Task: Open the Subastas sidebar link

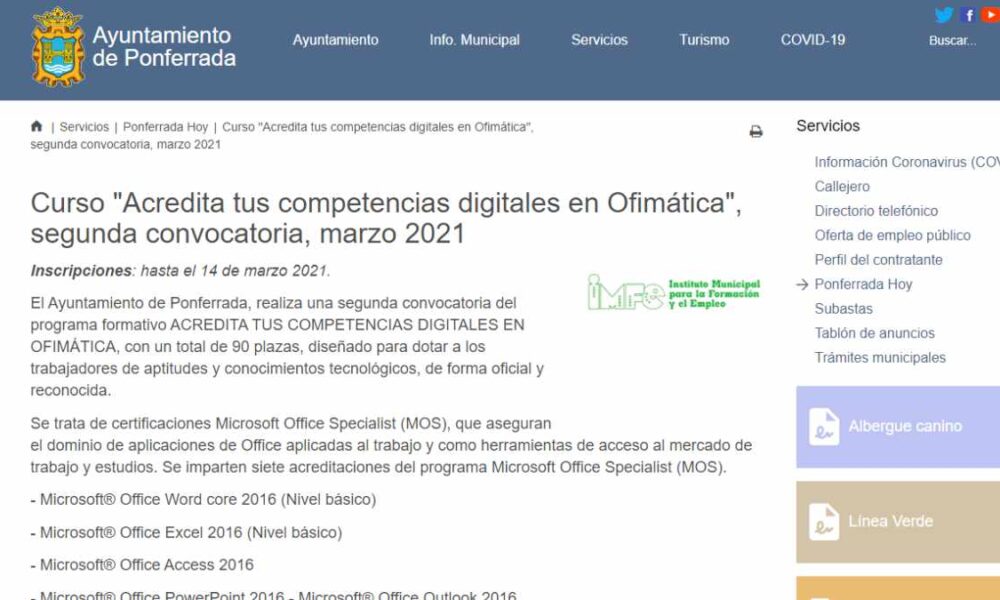Action: point(843,309)
